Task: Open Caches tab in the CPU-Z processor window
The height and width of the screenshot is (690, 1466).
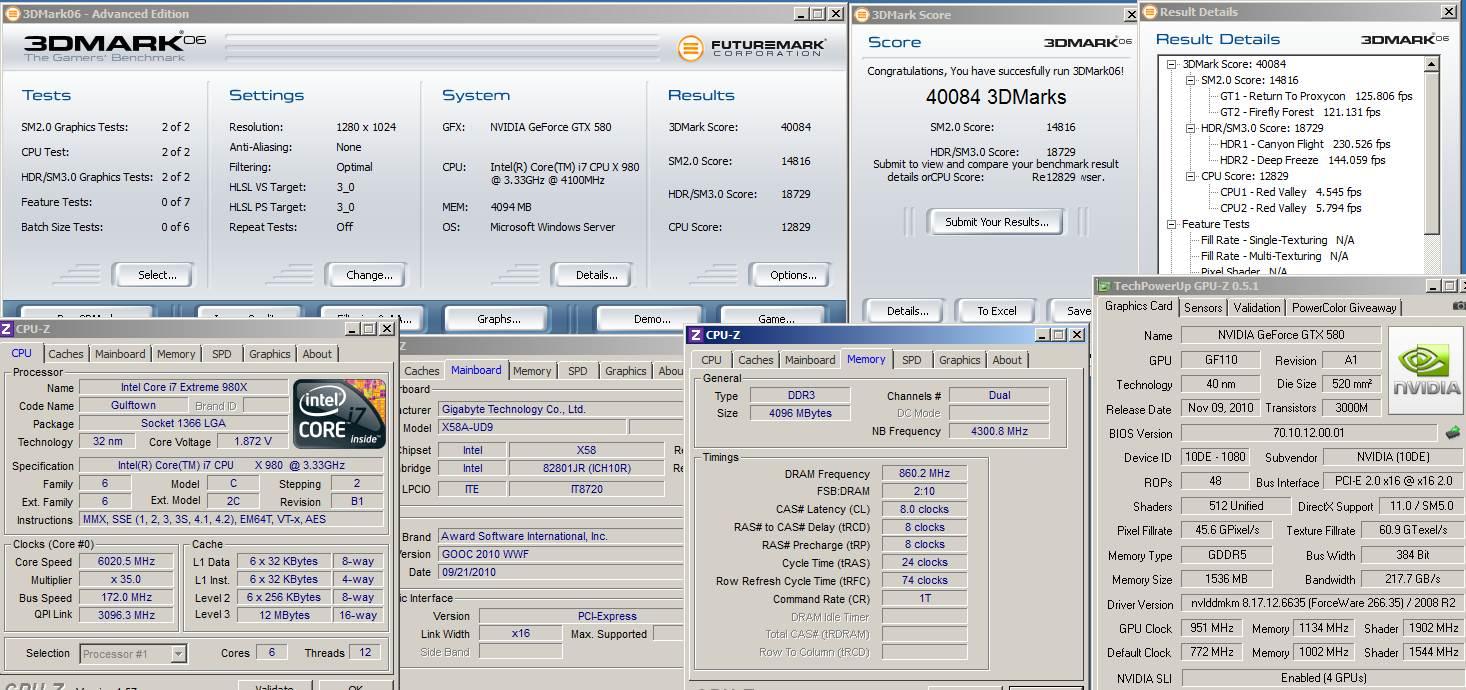Action: pyautogui.click(x=66, y=354)
